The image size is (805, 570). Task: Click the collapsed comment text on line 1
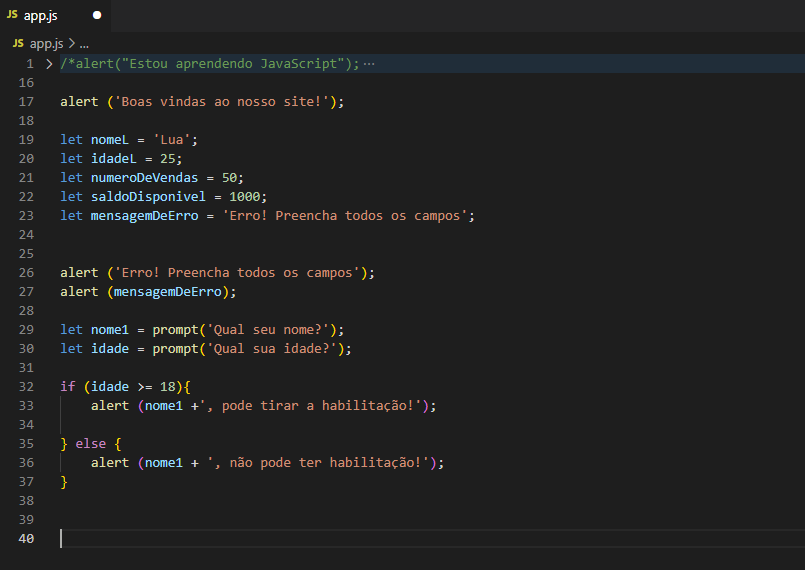tap(210, 64)
